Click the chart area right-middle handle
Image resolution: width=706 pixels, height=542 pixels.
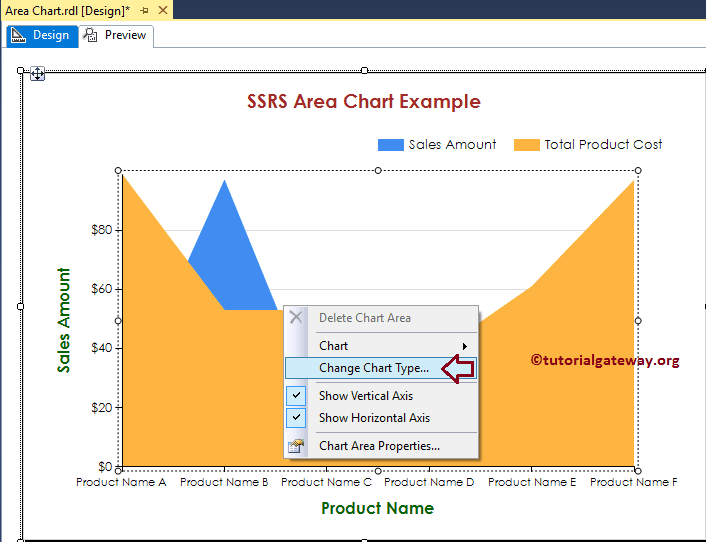[638, 321]
